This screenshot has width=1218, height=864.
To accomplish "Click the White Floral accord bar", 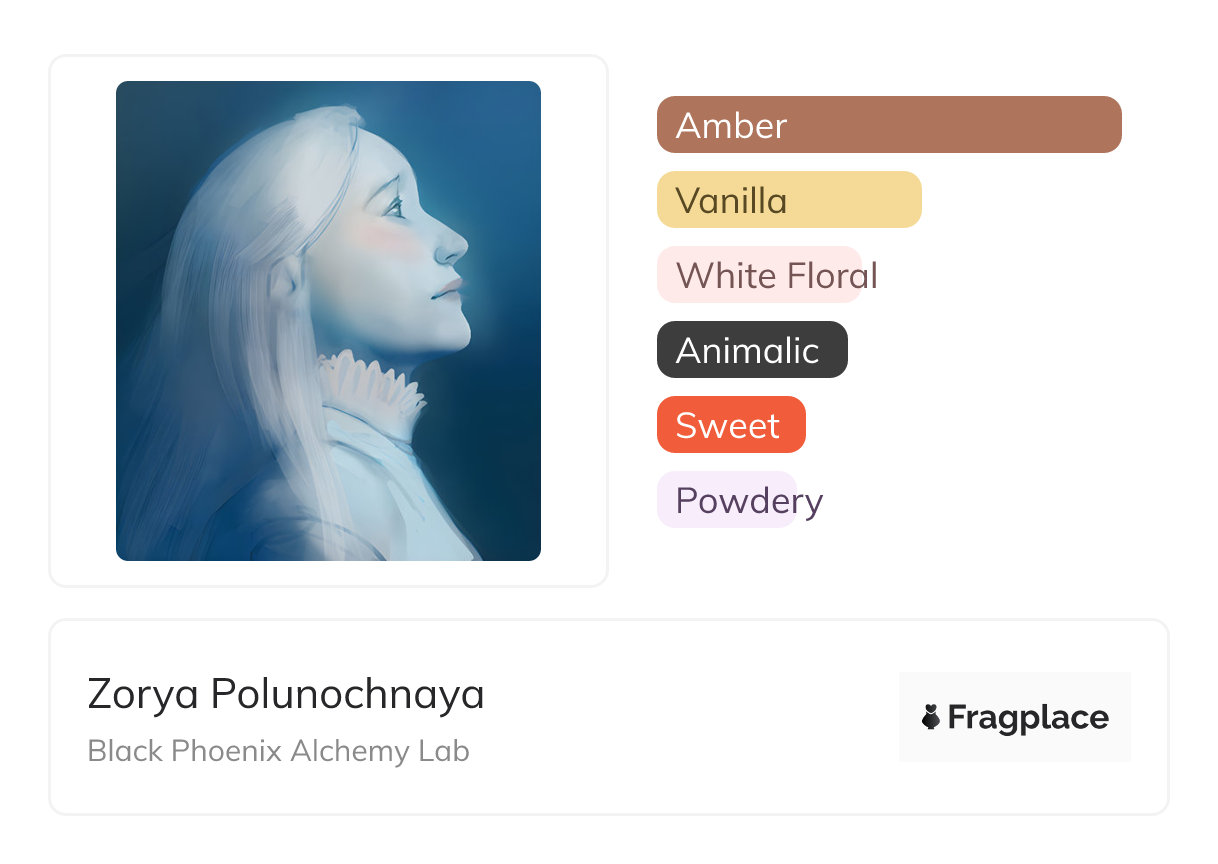I will [760, 275].
